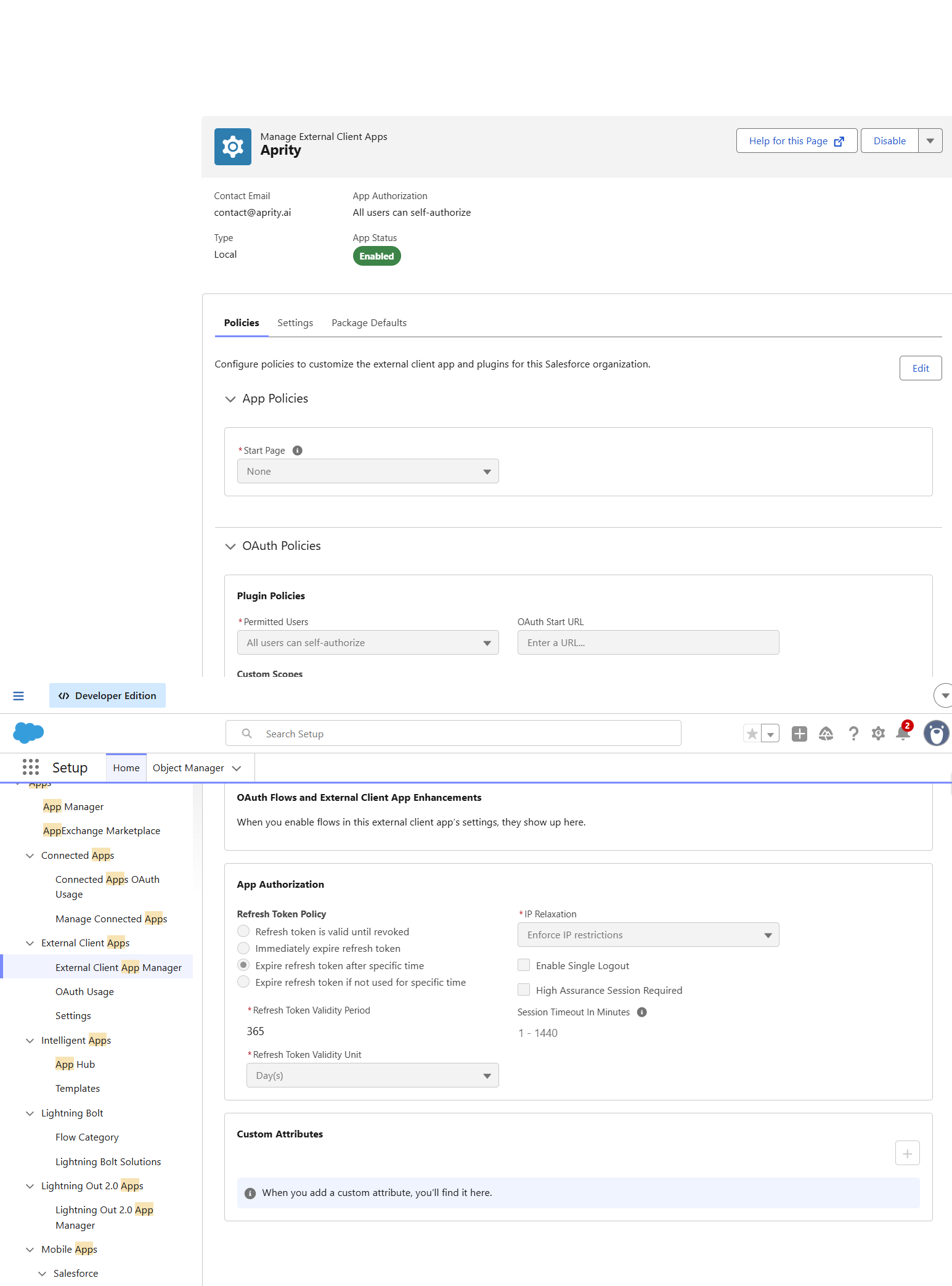Open AppExchange Marketplace in sidebar
The image size is (952, 1286).
[102, 830]
